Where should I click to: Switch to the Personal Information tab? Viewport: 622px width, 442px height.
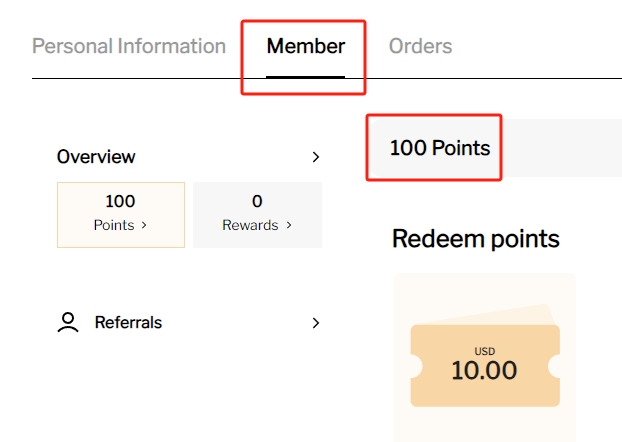[129, 46]
